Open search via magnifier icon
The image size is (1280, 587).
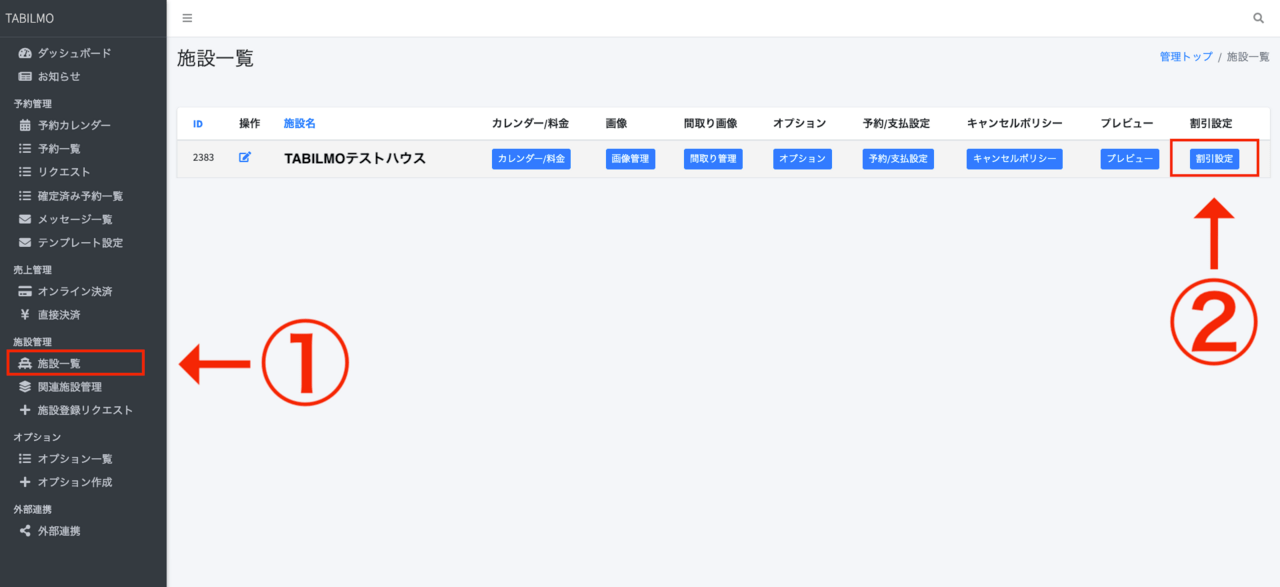[1258, 18]
